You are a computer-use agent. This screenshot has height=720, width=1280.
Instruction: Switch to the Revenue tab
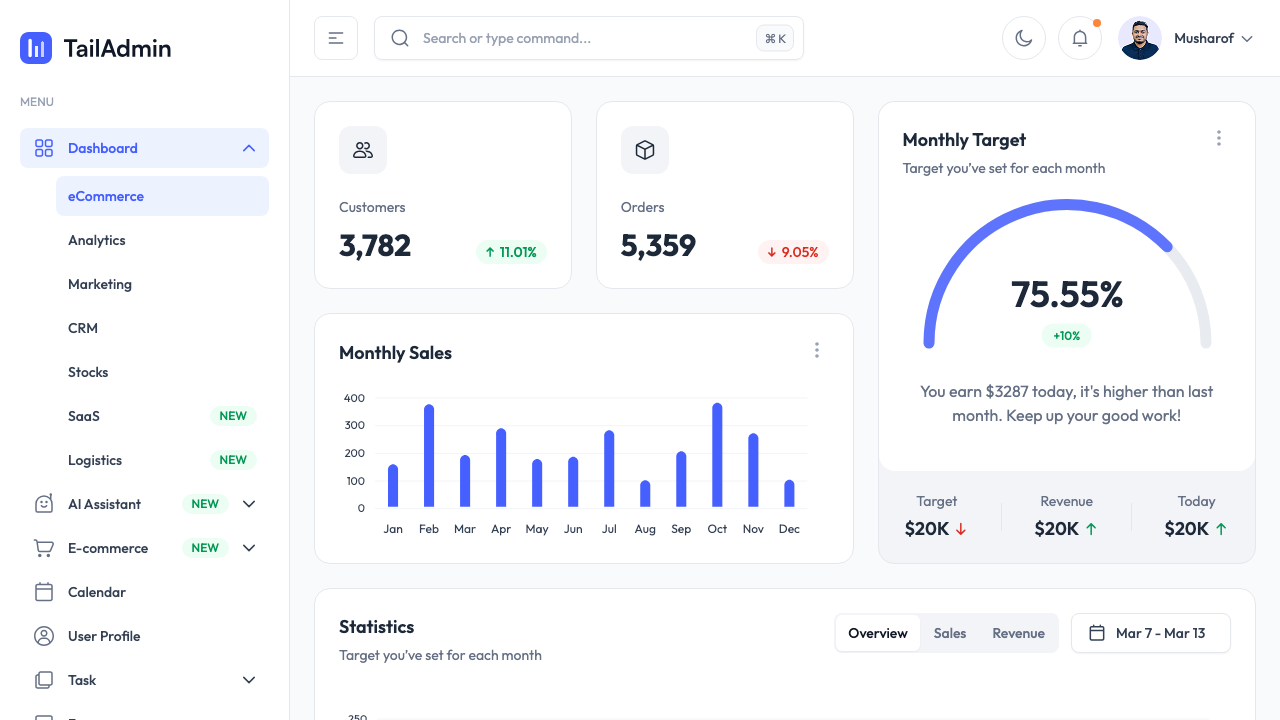point(1018,633)
